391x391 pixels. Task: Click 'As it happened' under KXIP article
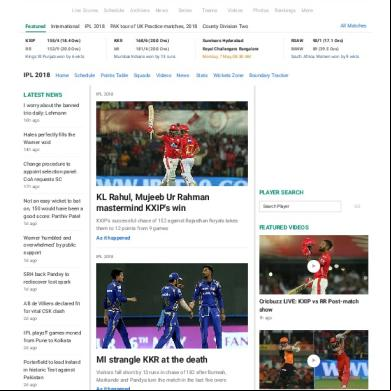113,238
